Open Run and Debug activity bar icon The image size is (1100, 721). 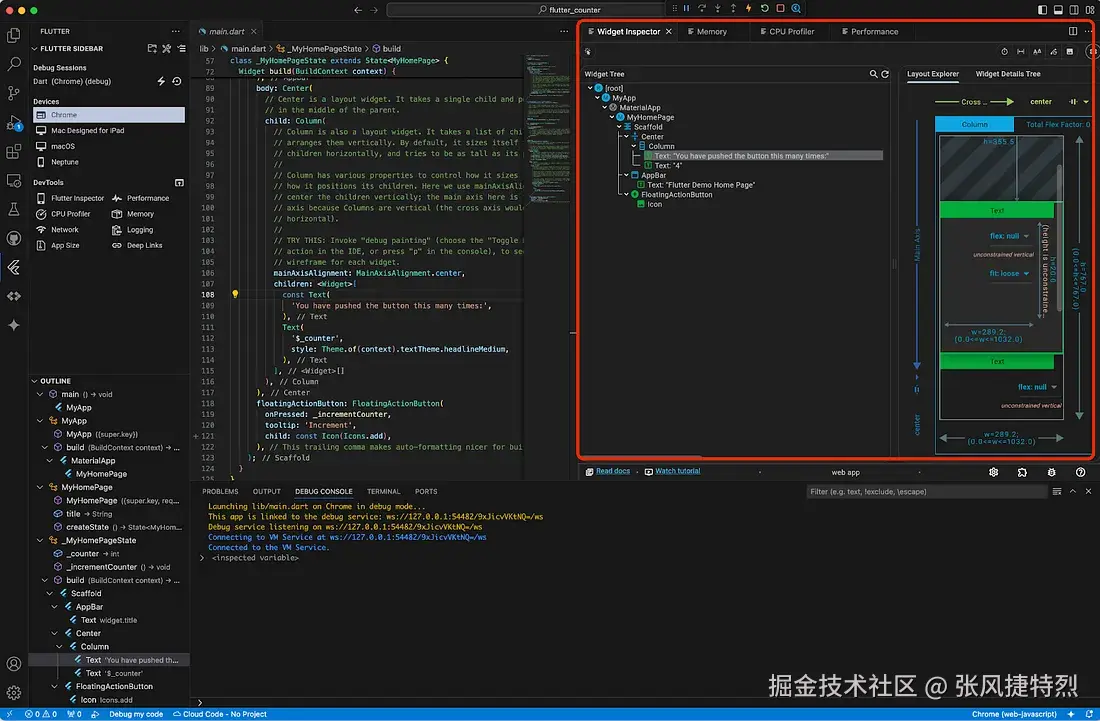tap(13, 123)
